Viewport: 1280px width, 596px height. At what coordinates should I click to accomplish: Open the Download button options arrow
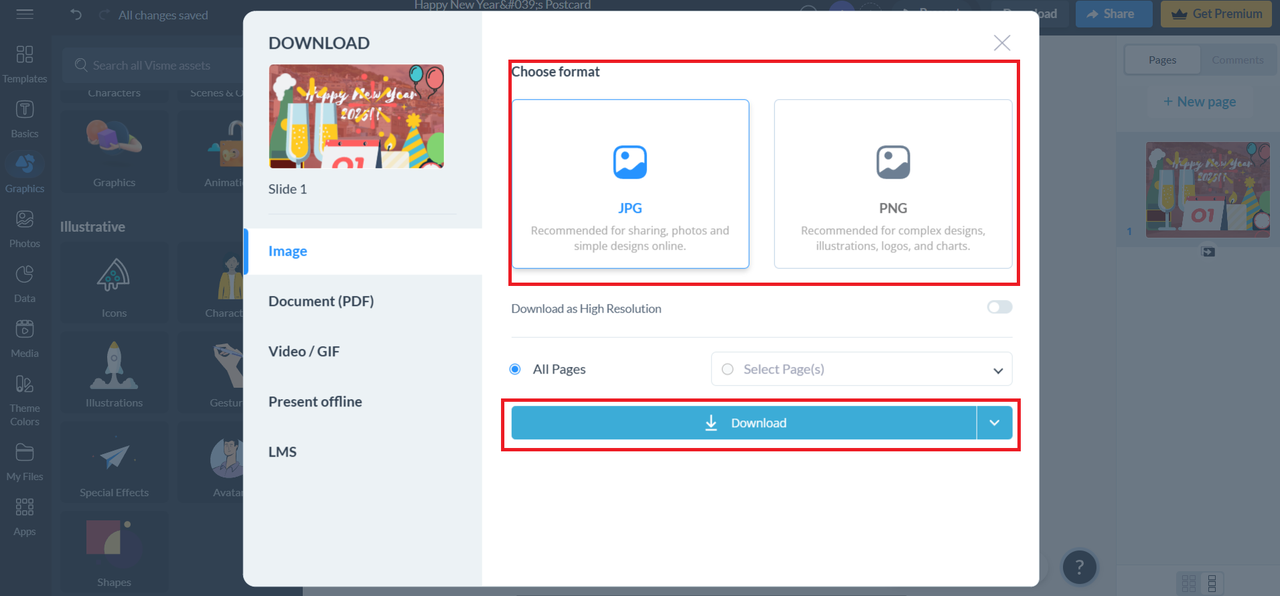[x=995, y=423]
